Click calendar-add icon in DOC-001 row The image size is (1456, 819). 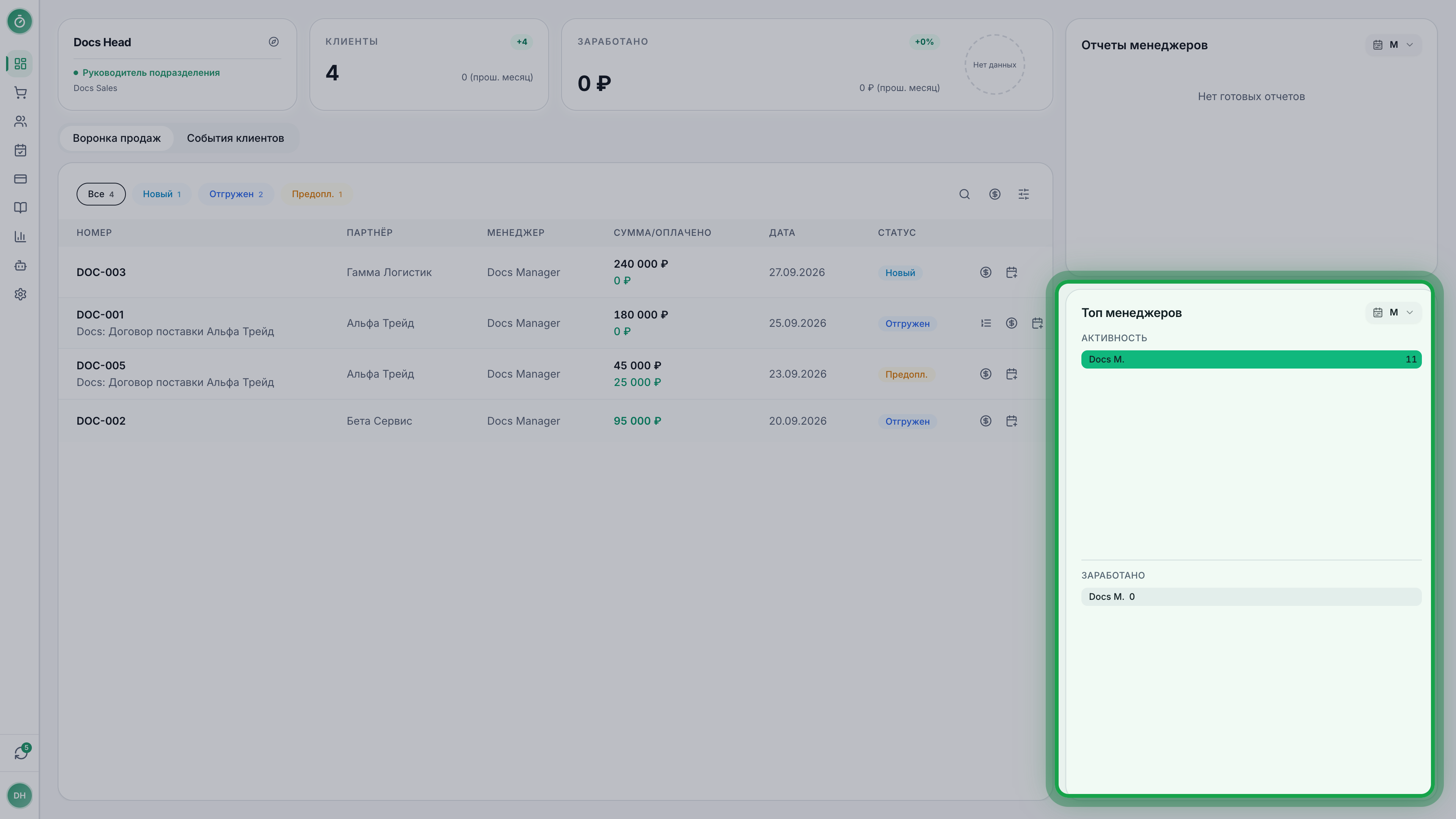[1037, 323]
